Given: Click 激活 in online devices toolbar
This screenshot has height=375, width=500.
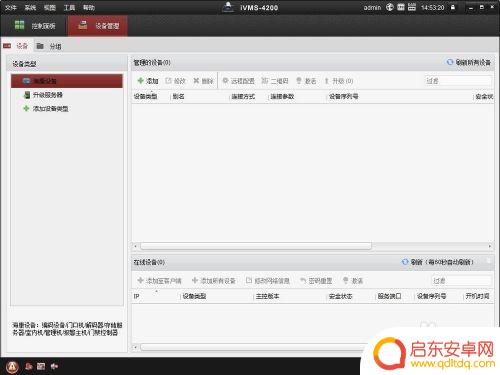Looking at the screenshot, I should tap(353, 281).
